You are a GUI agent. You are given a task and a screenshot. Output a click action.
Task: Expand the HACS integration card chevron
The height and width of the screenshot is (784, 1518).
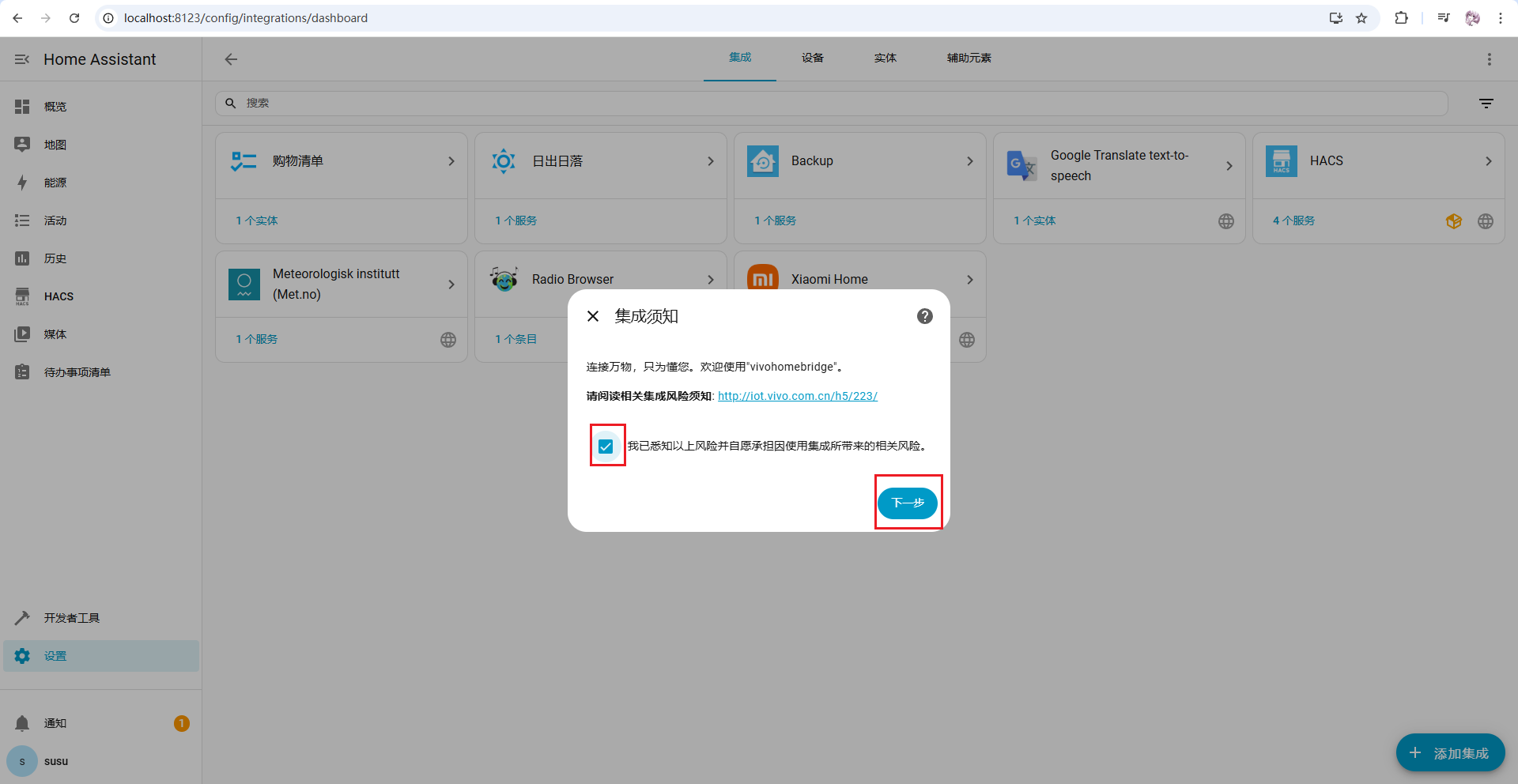point(1488,161)
